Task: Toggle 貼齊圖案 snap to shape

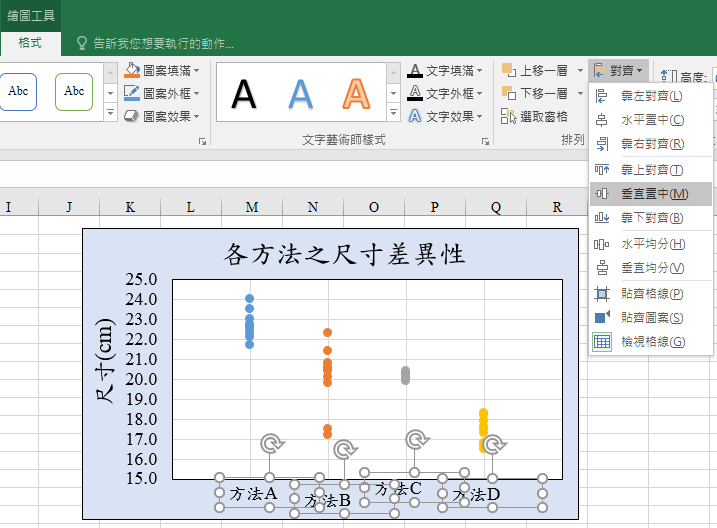Action: click(651, 318)
